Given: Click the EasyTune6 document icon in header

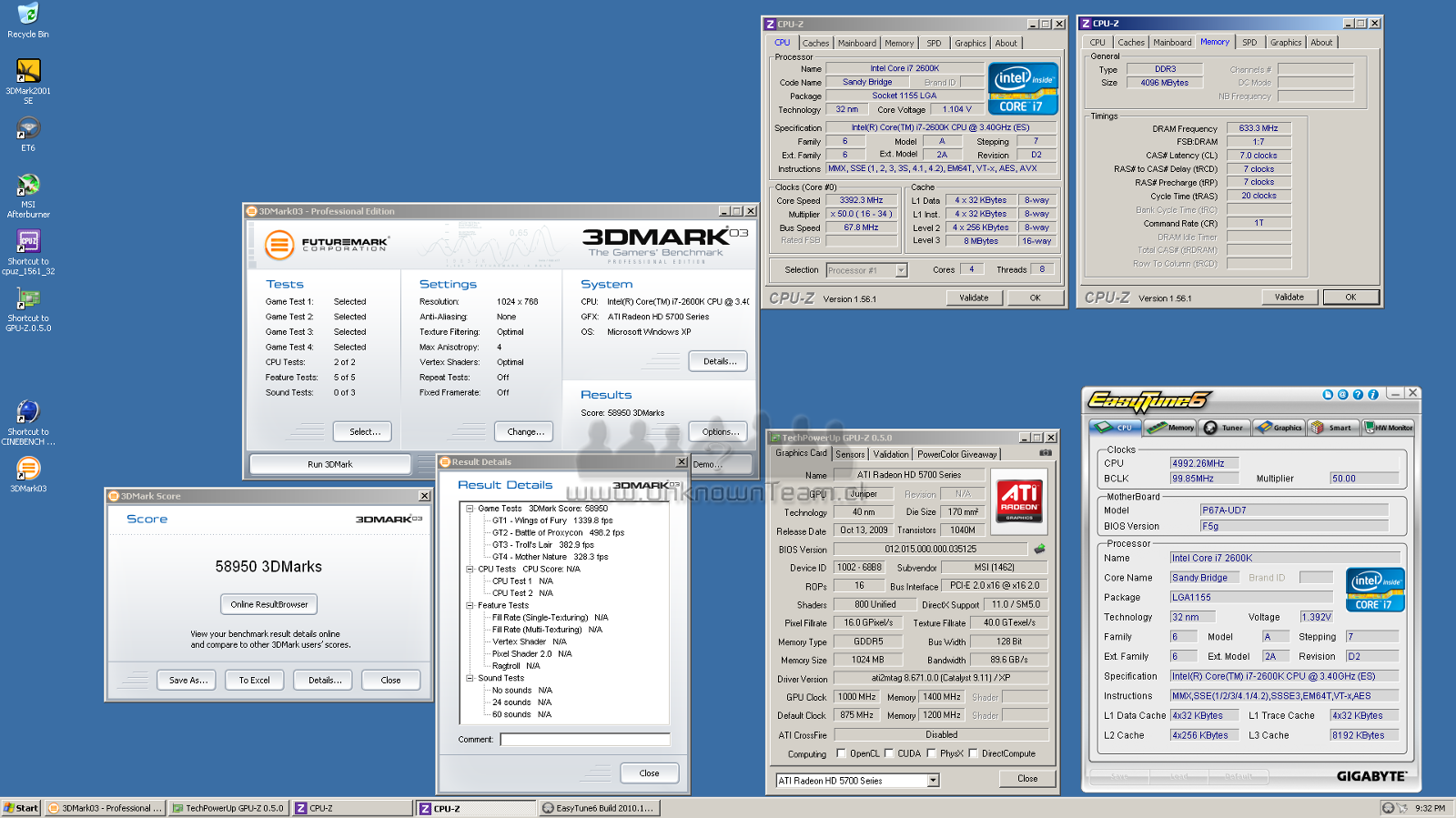Looking at the screenshot, I should [1328, 395].
